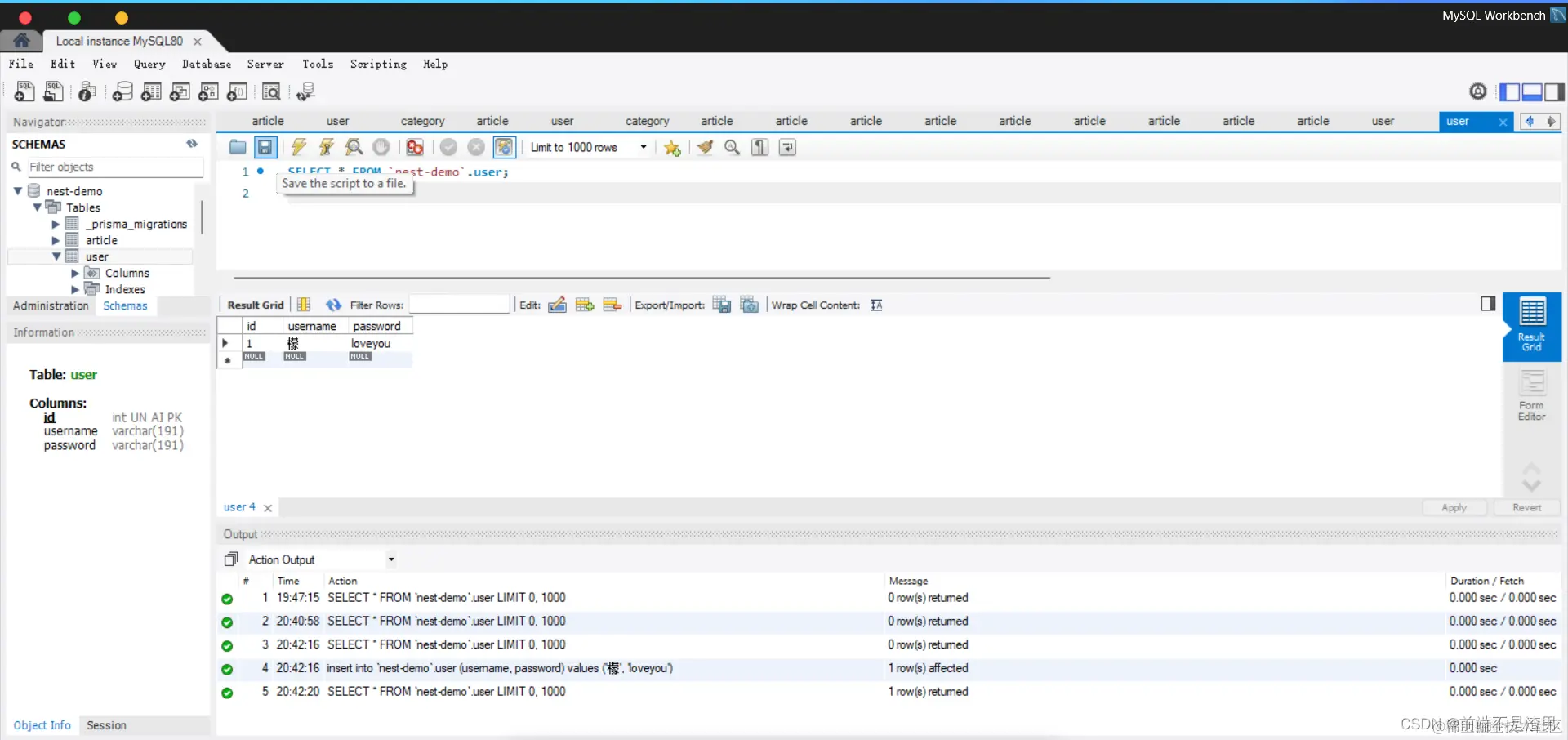Commit the current transaction
This screenshot has height=740, width=1568.
click(448, 147)
